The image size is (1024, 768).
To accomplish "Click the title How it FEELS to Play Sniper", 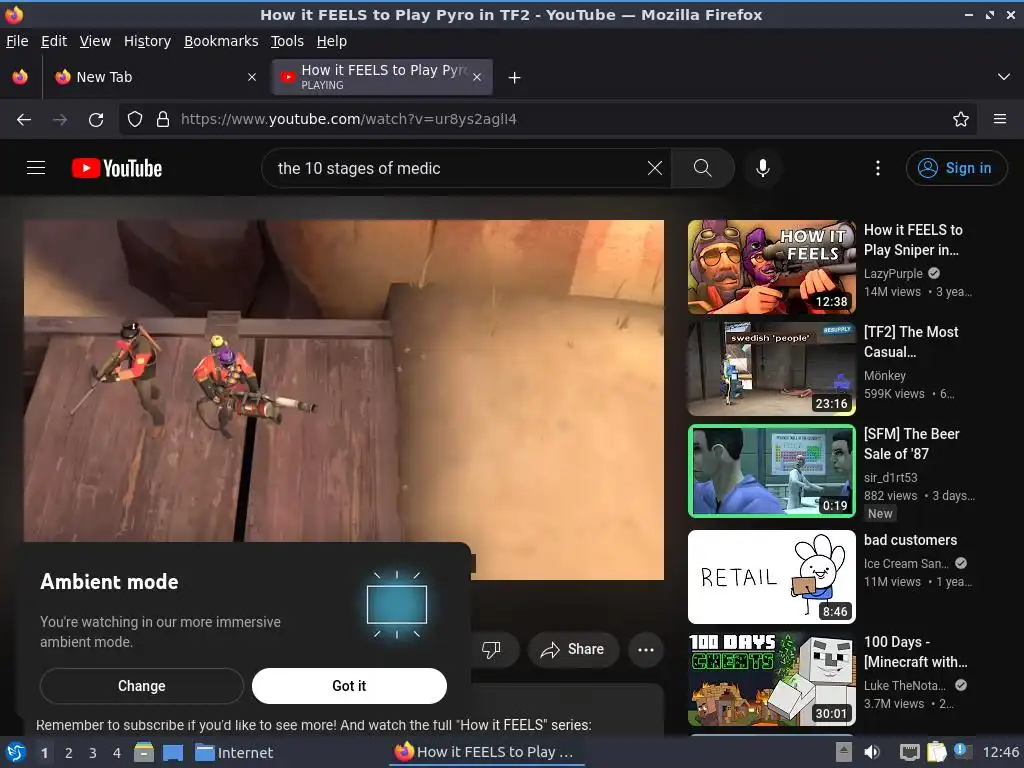I will (913, 240).
